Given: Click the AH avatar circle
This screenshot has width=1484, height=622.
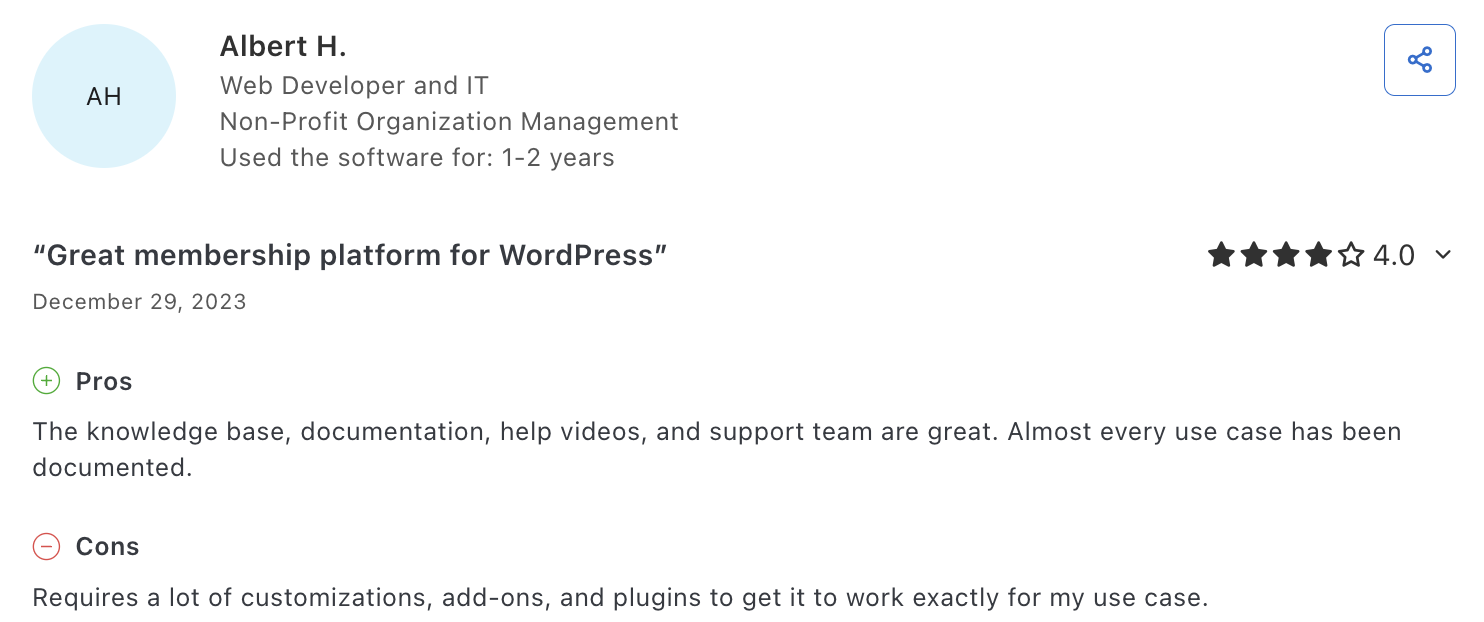Looking at the screenshot, I should coord(104,96).
